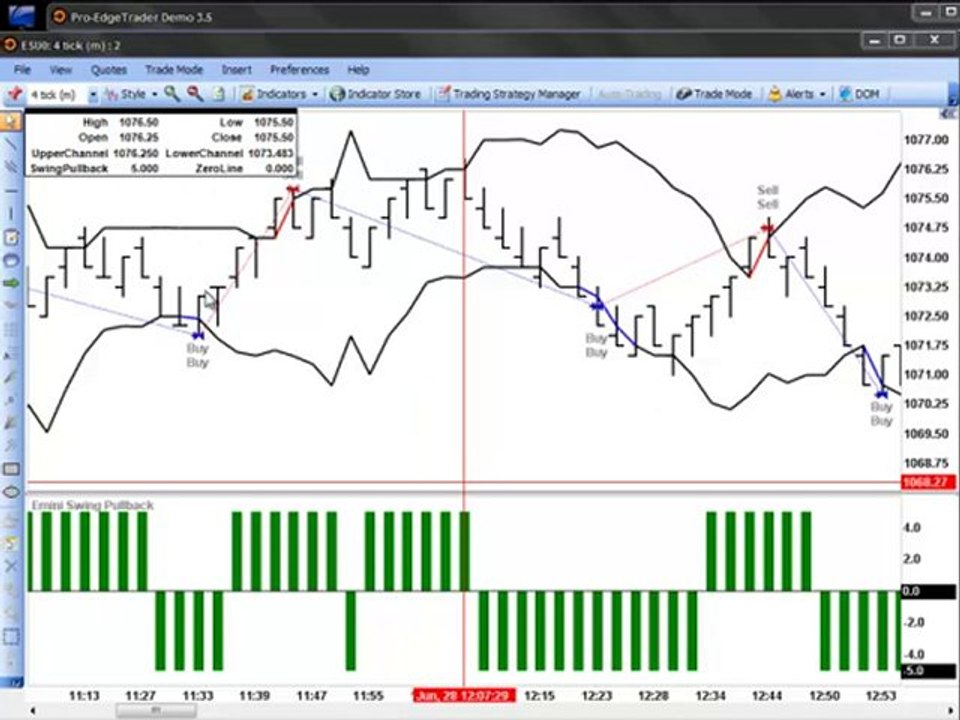Select the parallel channel lines tool
The image size is (960, 720).
pyautogui.click(x=11, y=167)
